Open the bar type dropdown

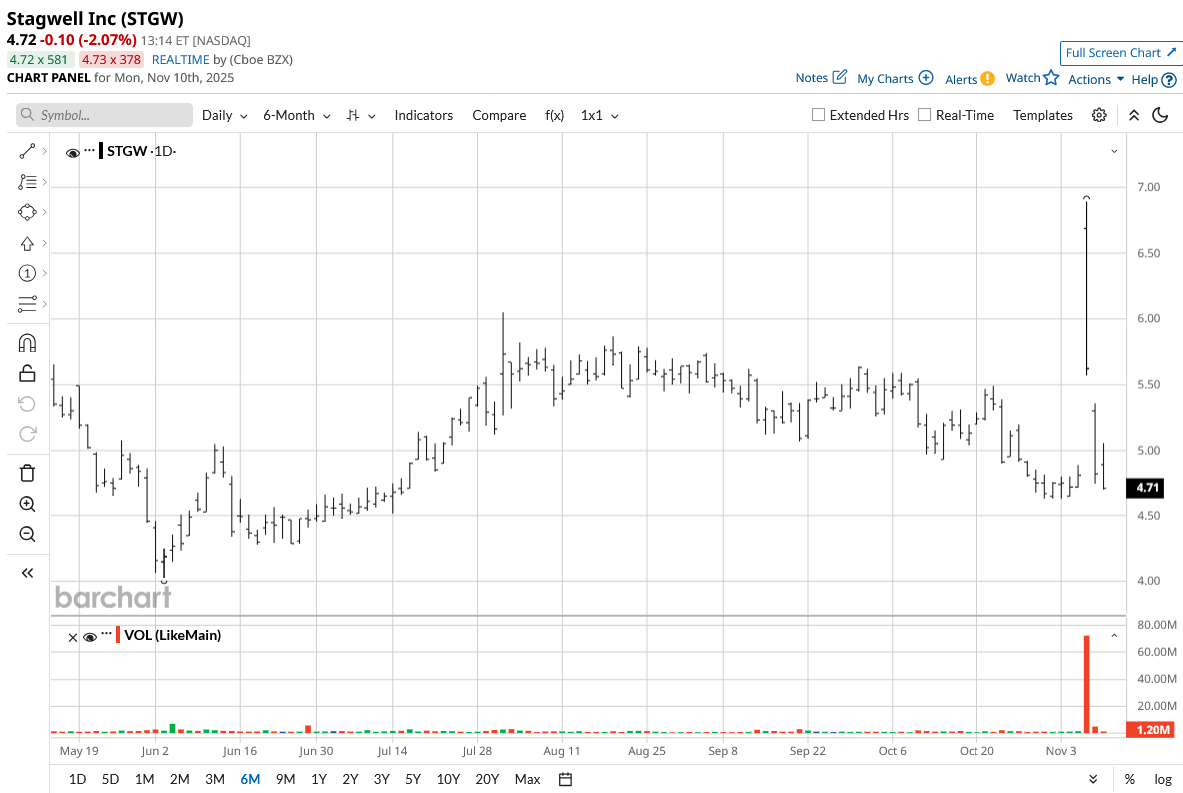[x=361, y=115]
